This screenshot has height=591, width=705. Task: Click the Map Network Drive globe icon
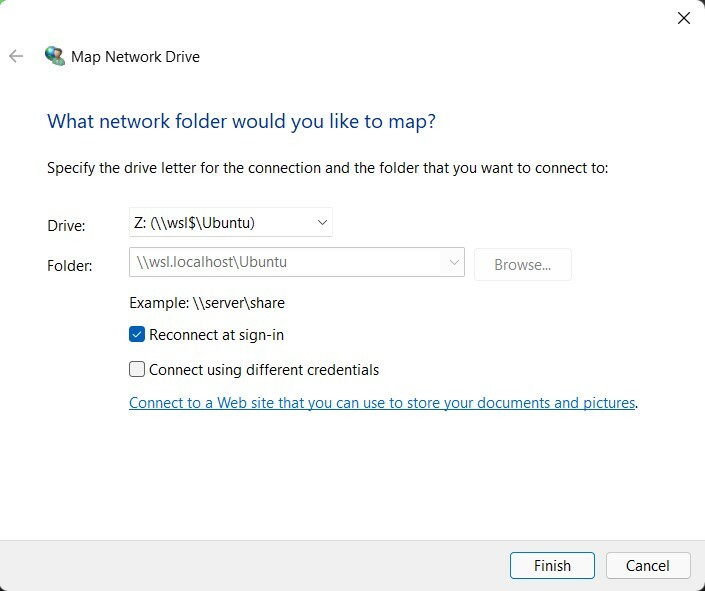54,56
